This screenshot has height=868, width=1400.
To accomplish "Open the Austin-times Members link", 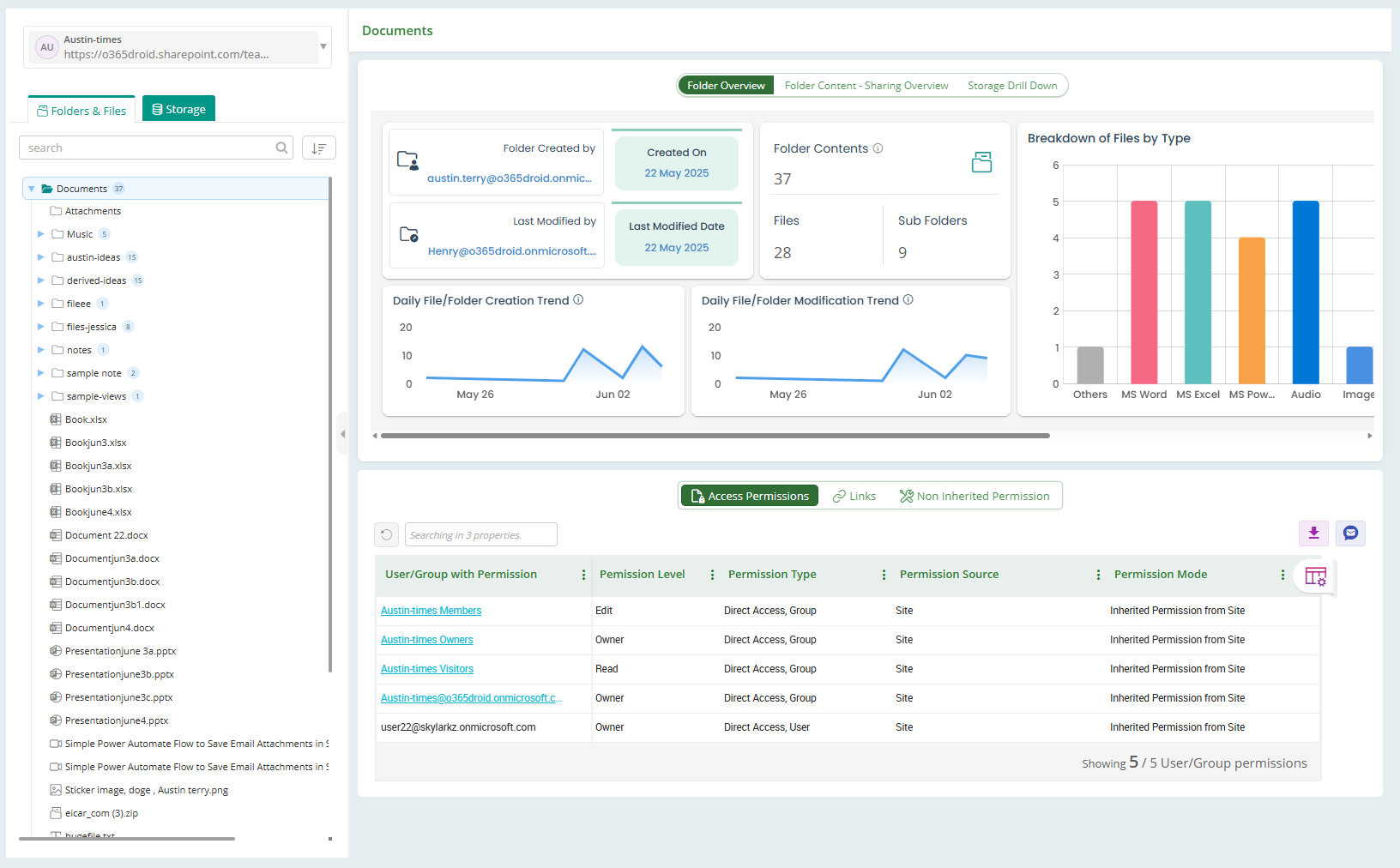I will click(x=431, y=610).
